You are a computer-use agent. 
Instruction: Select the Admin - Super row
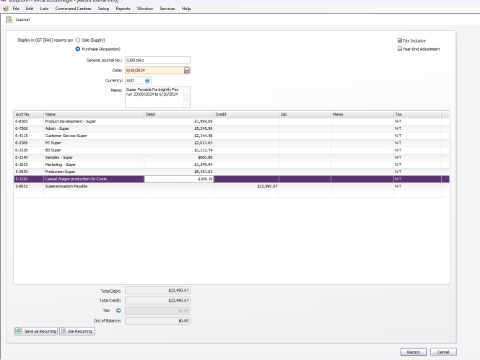(231, 129)
